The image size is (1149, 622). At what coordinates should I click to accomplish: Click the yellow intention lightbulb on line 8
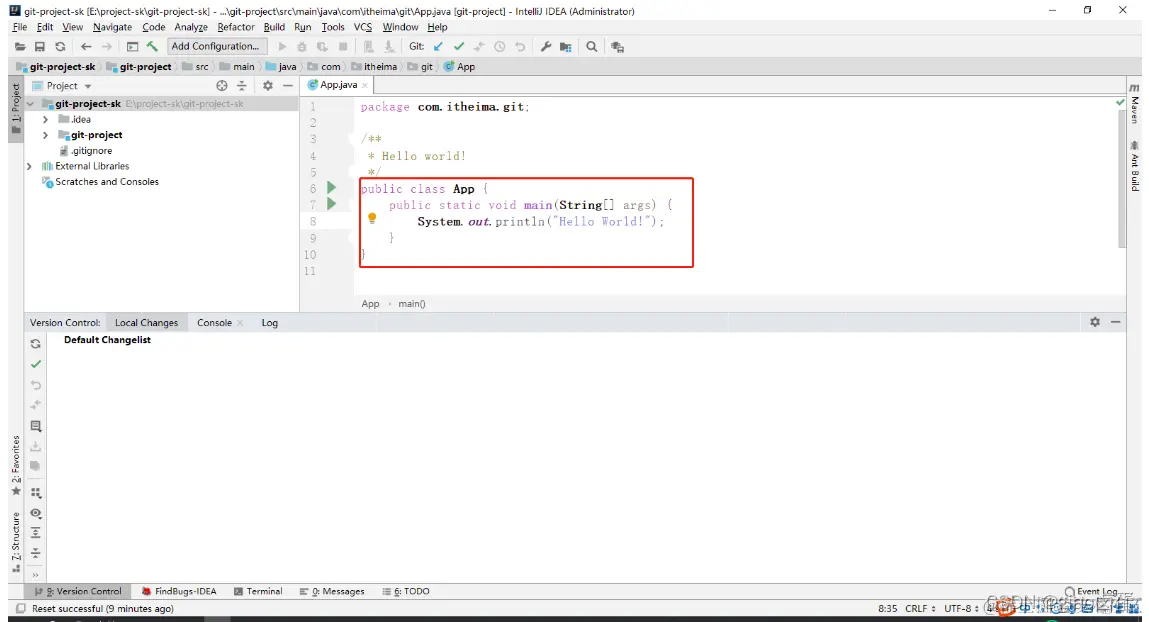point(372,218)
